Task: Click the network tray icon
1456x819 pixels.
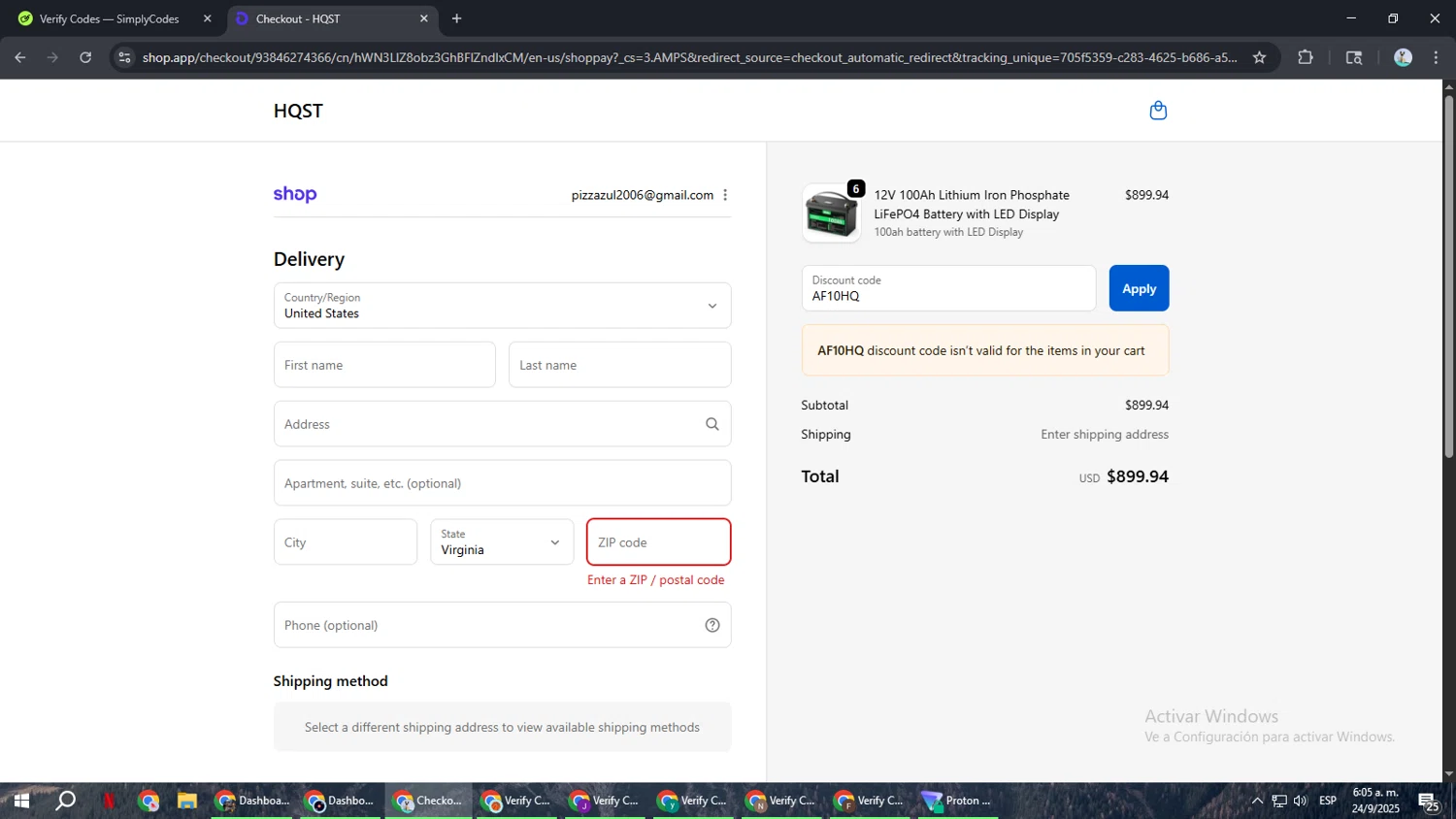Action: click(x=1279, y=801)
